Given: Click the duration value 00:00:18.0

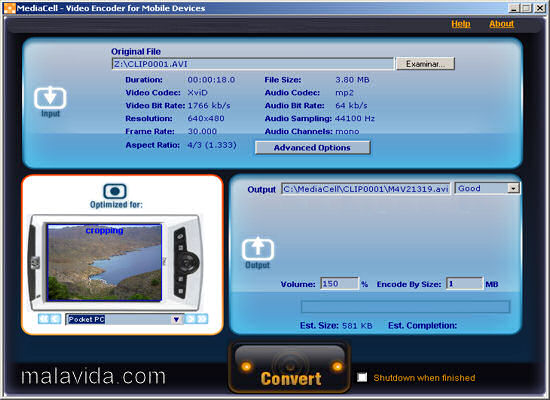Looking at the screenshot, I should click(211, 80).
